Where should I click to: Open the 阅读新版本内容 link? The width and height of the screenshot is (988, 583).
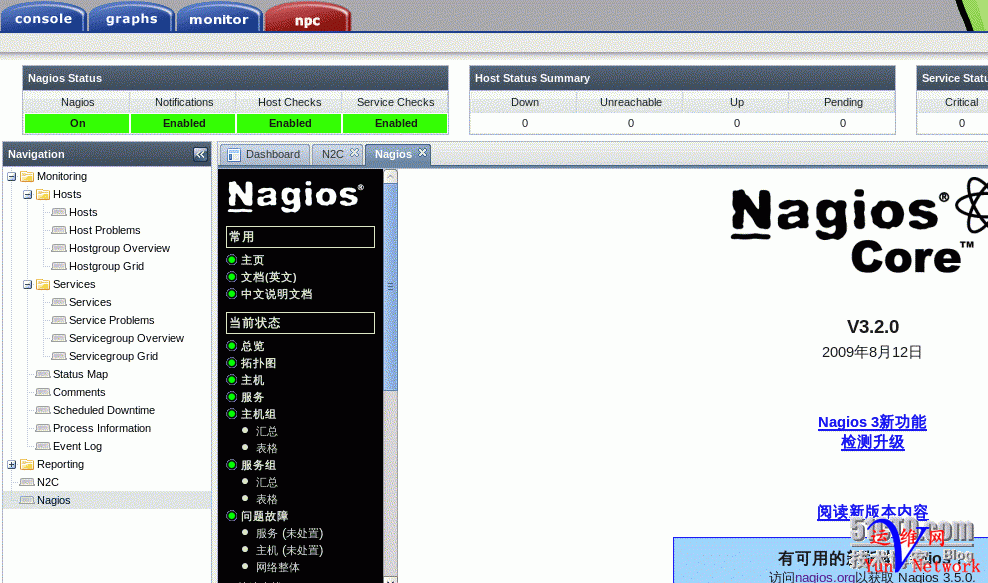point(873,512)
